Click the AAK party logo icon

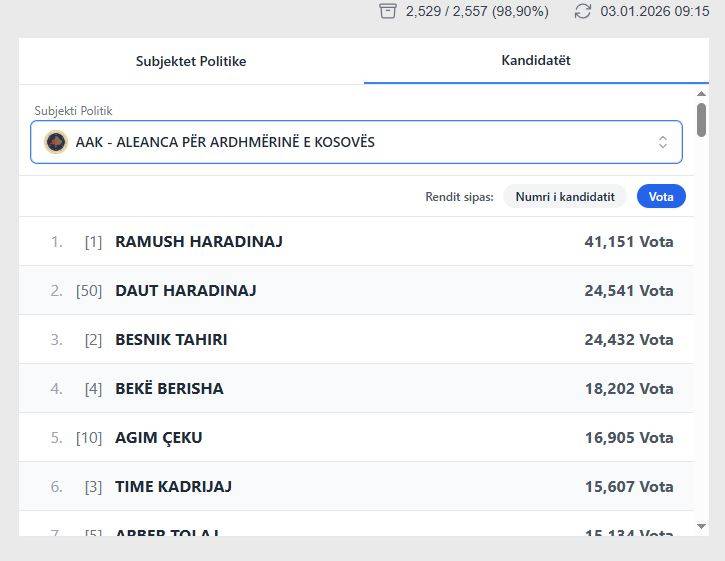(x=56, y=142)
